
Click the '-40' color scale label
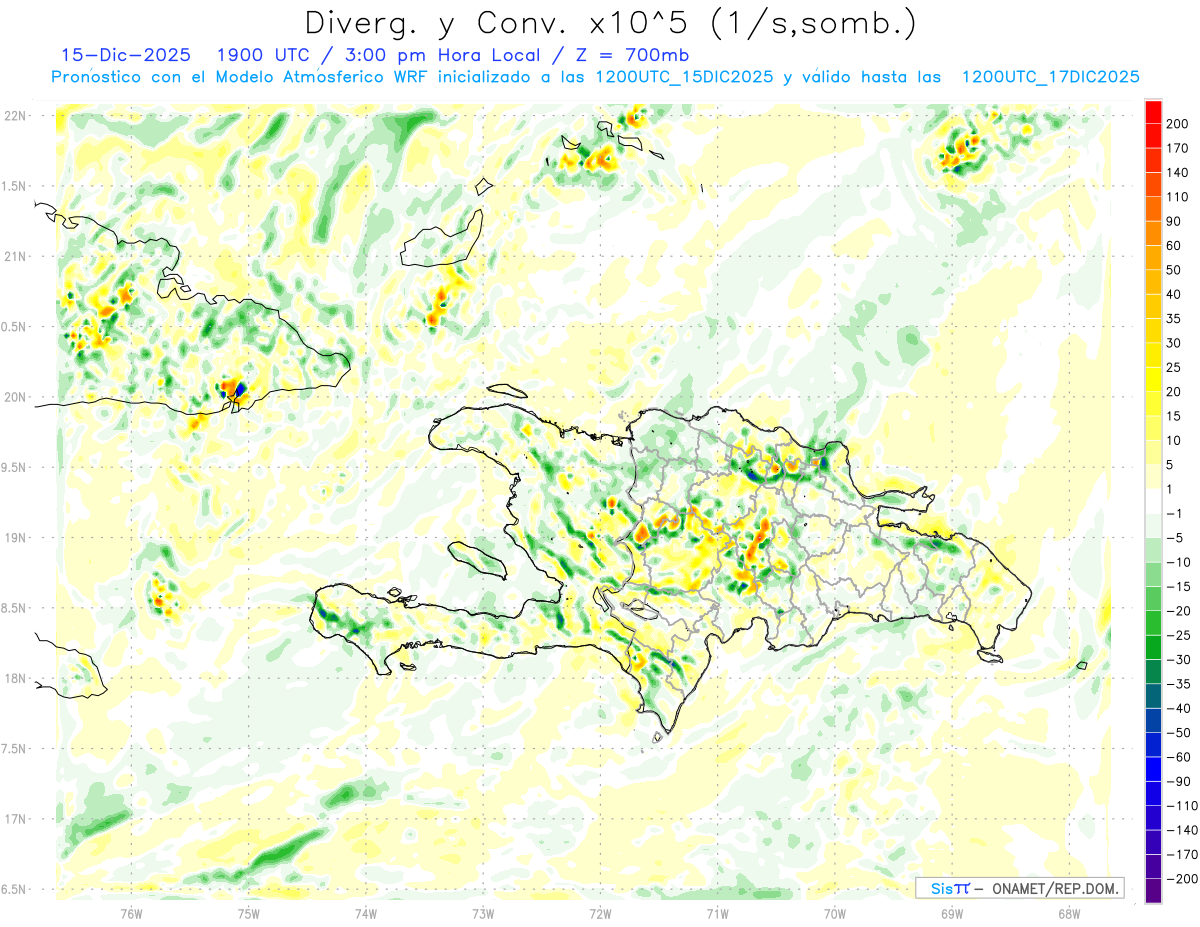point(1179,708)
